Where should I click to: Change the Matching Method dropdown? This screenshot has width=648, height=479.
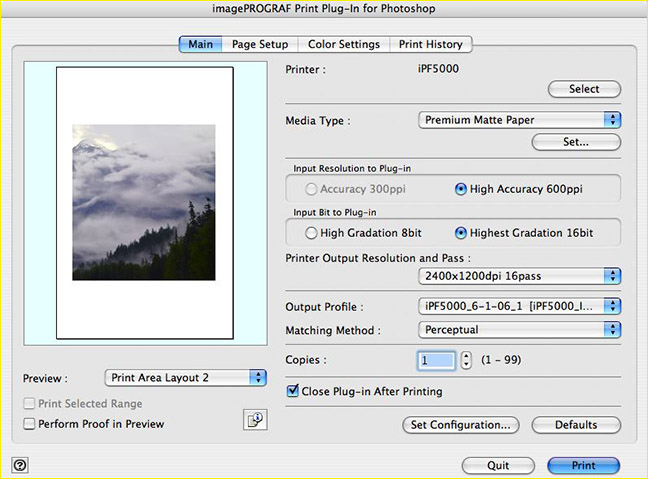tap(519, 329)
